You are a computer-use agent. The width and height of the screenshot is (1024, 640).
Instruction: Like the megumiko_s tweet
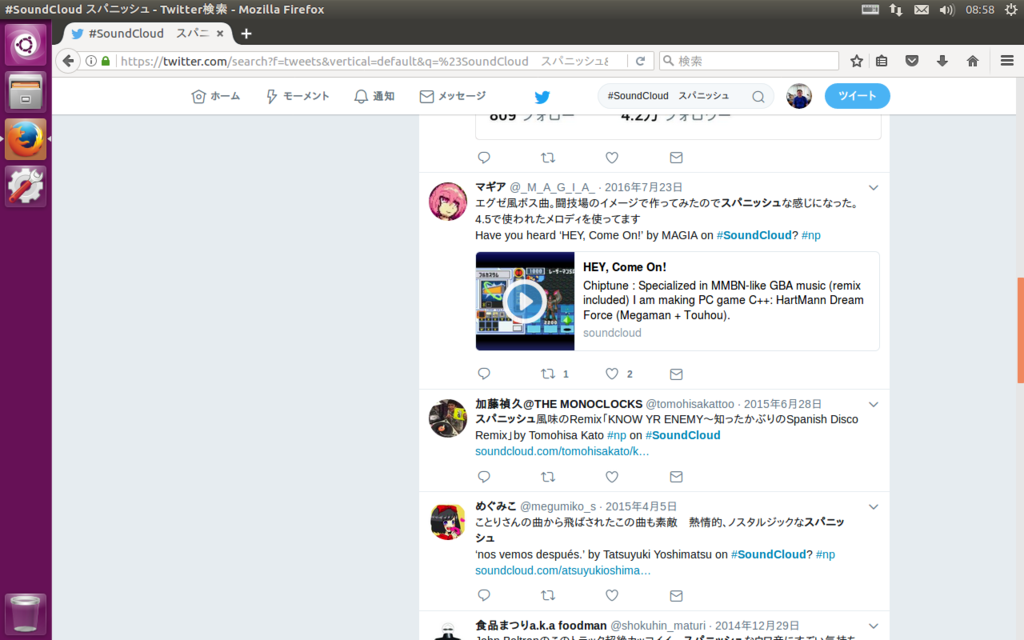612,595
